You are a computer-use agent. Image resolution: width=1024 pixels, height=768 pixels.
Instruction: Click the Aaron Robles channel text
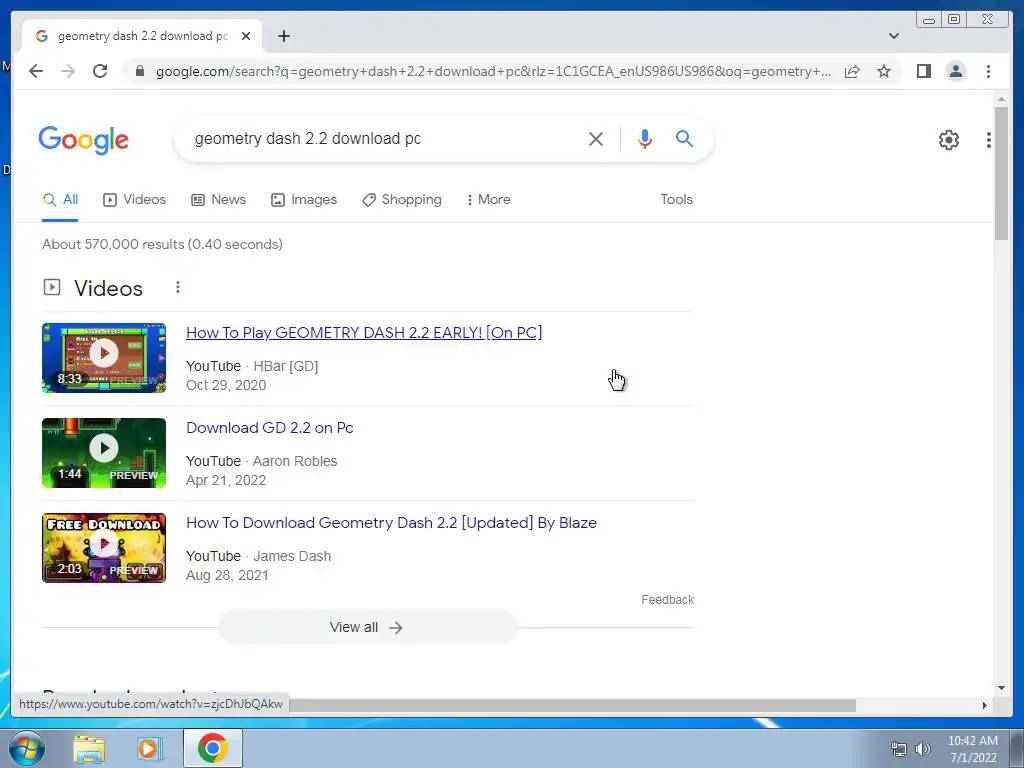click(295, 461)
